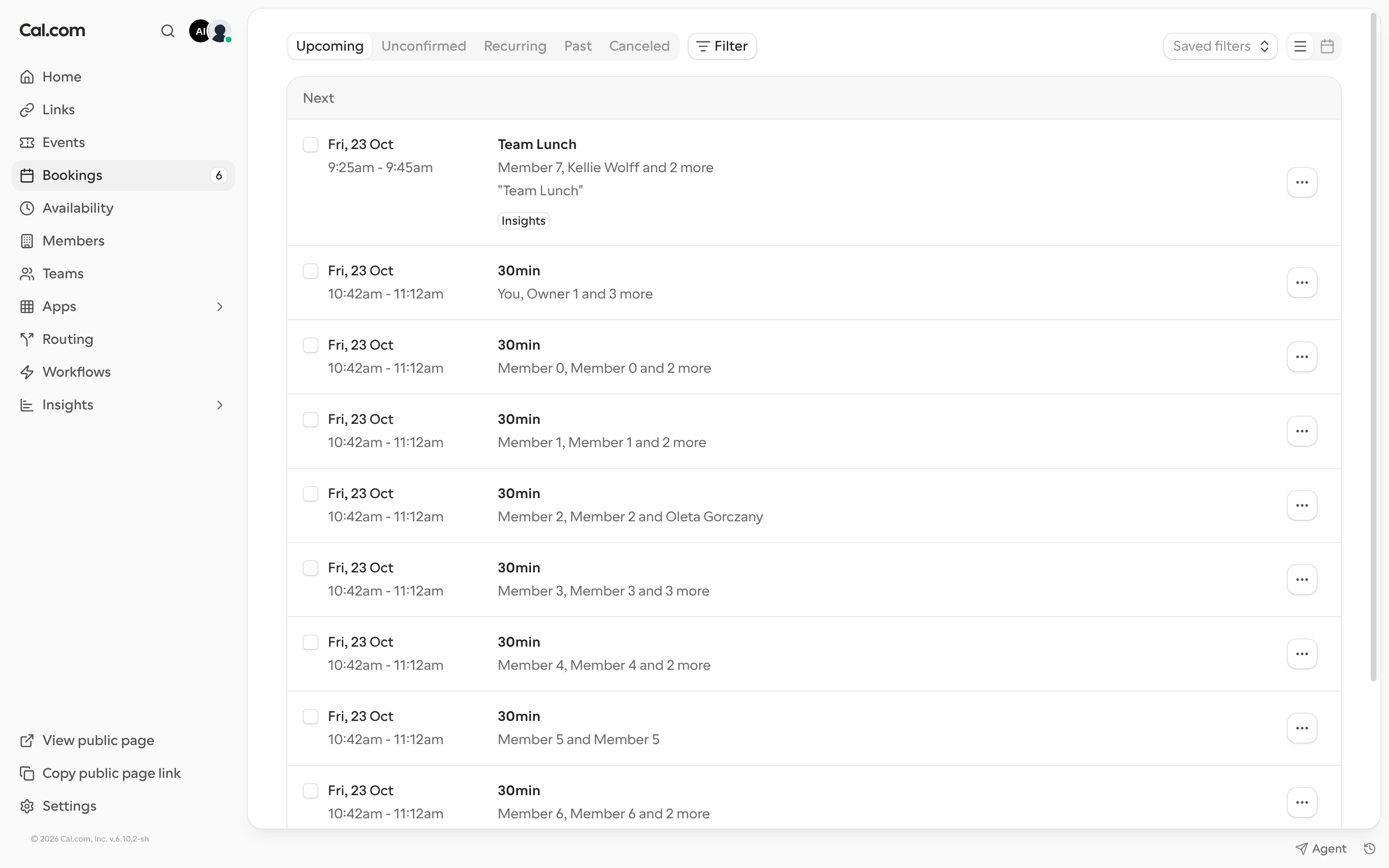Open the history clock icon
1389x868 pixels.
pos(1370,849)
